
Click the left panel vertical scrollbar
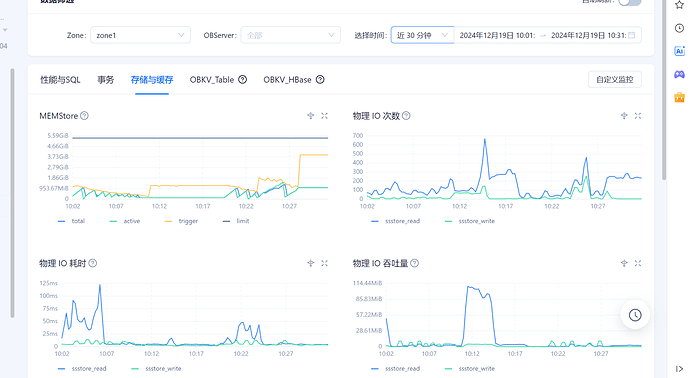tap(12, 193)
